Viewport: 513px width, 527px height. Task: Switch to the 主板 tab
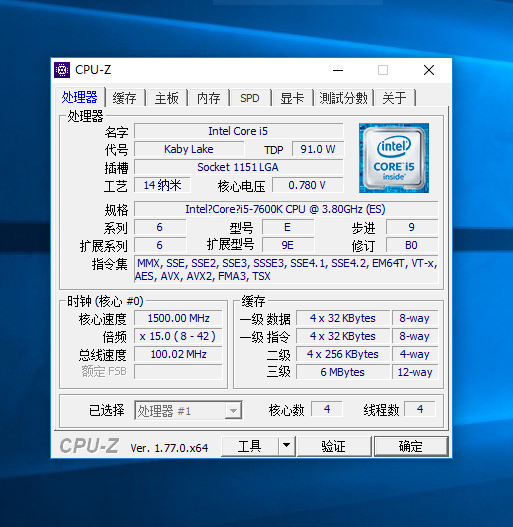tap(166, 98)
